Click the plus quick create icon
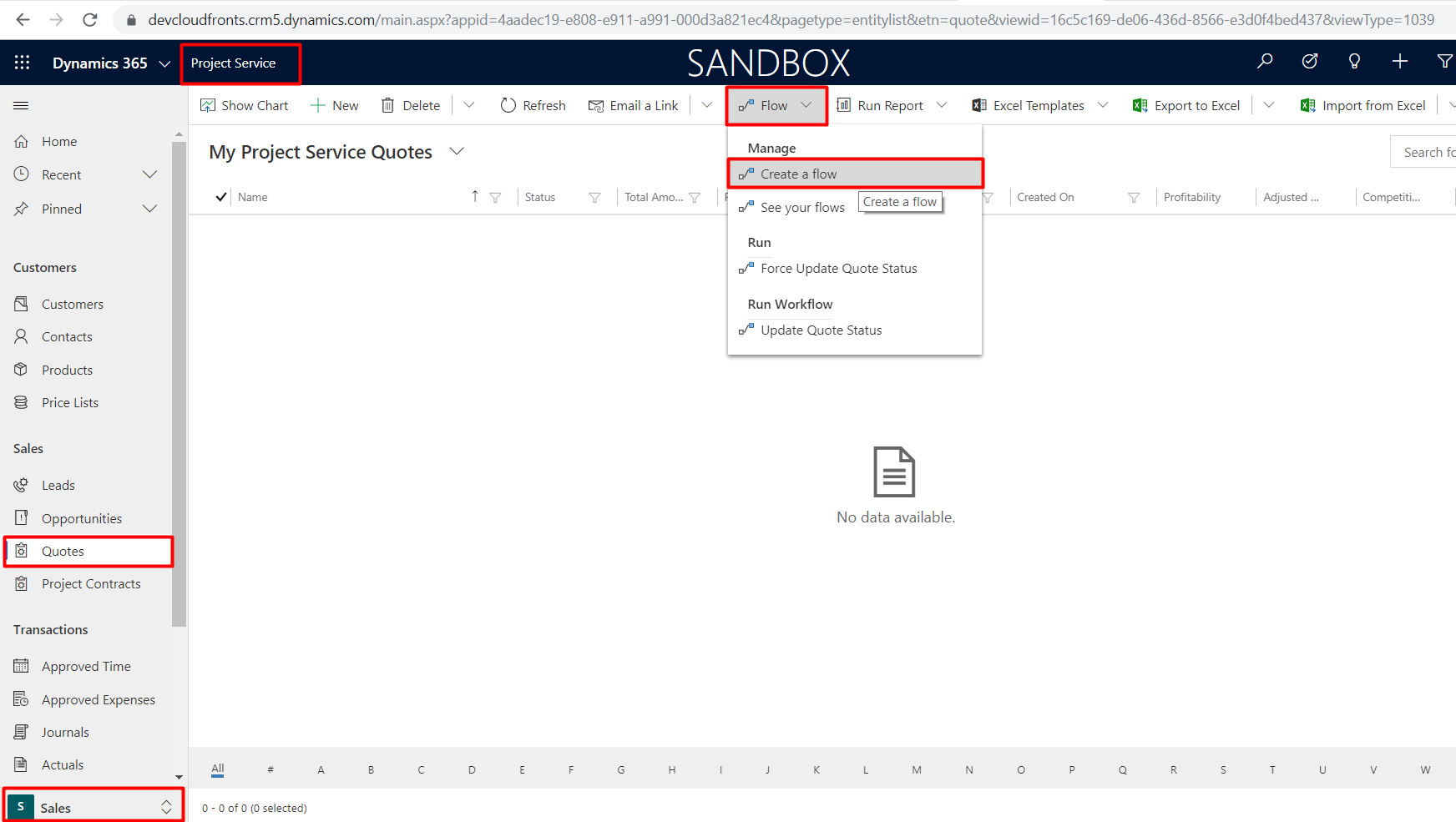1456x822 pixels. [x=1400, y=61]
